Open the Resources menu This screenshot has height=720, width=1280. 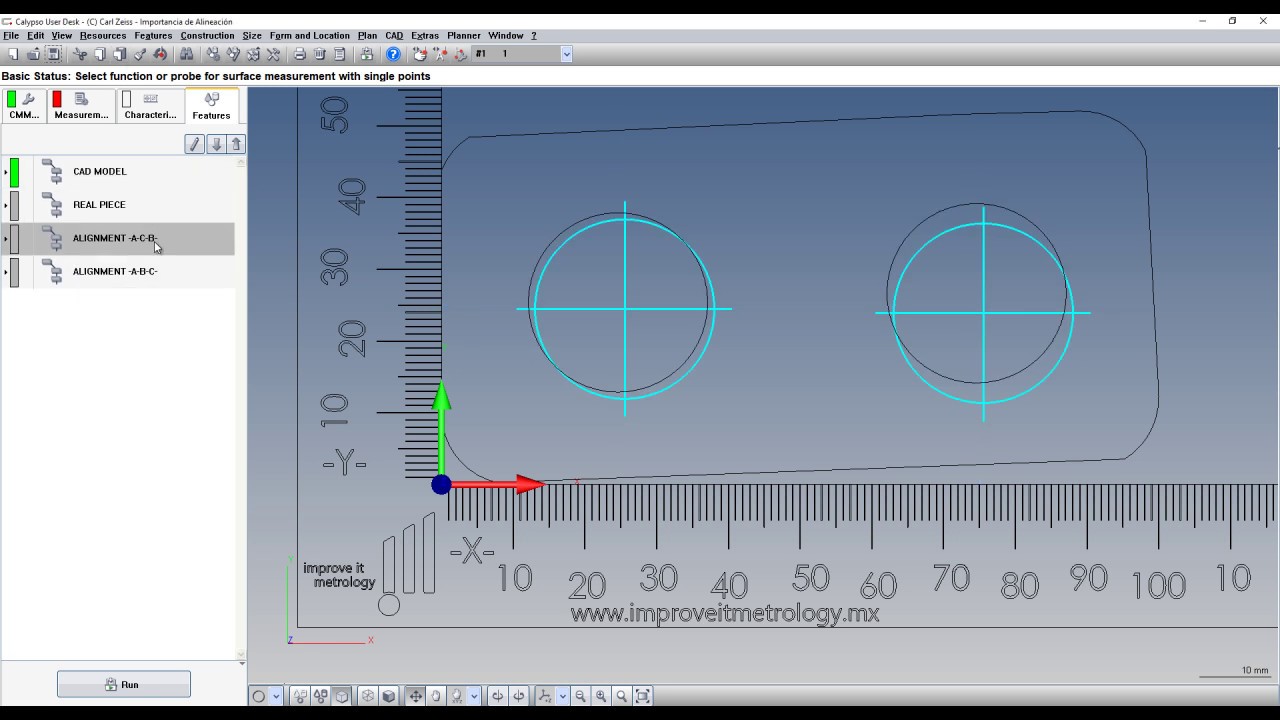click(x=103, y=35)
